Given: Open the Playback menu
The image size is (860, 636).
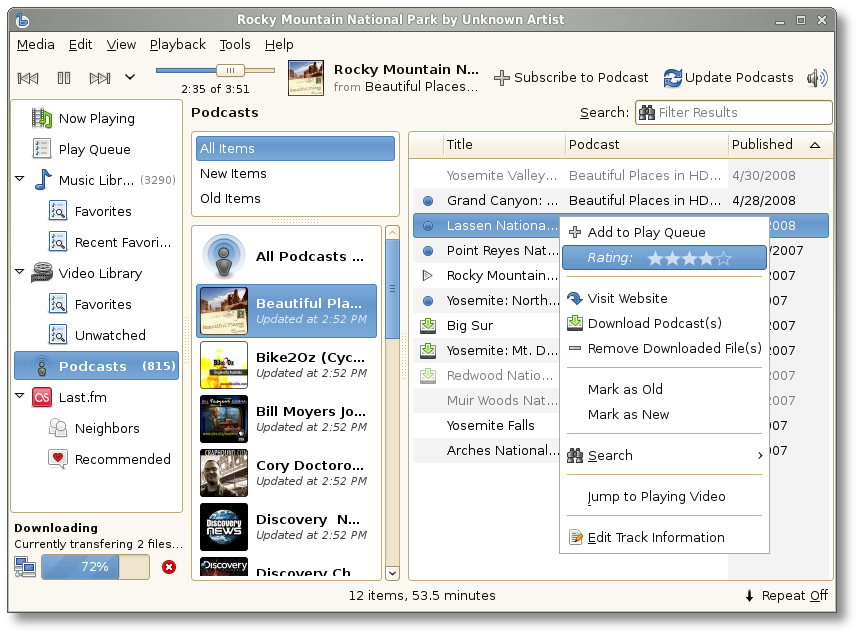Looking at the screenshot, I should 177,44.
